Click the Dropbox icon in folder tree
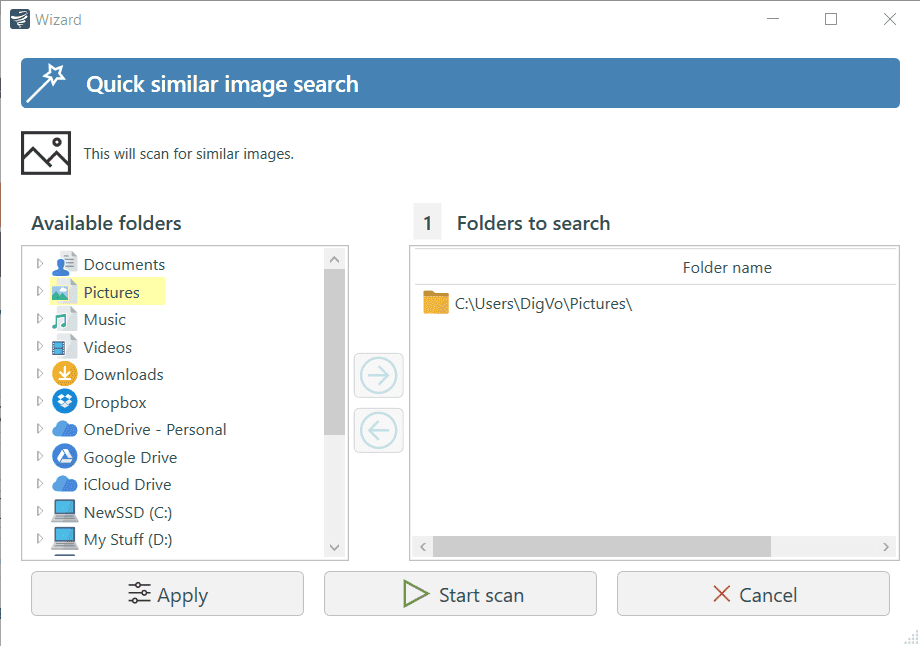920x646 pixels. 65,402
